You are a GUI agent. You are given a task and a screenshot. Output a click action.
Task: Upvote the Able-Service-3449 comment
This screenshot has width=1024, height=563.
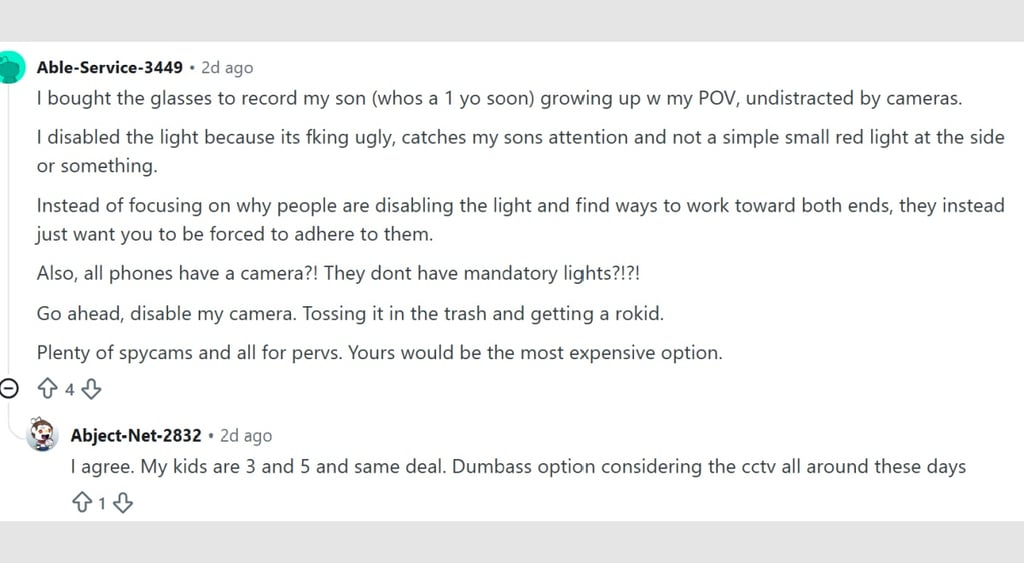(47, 389)
